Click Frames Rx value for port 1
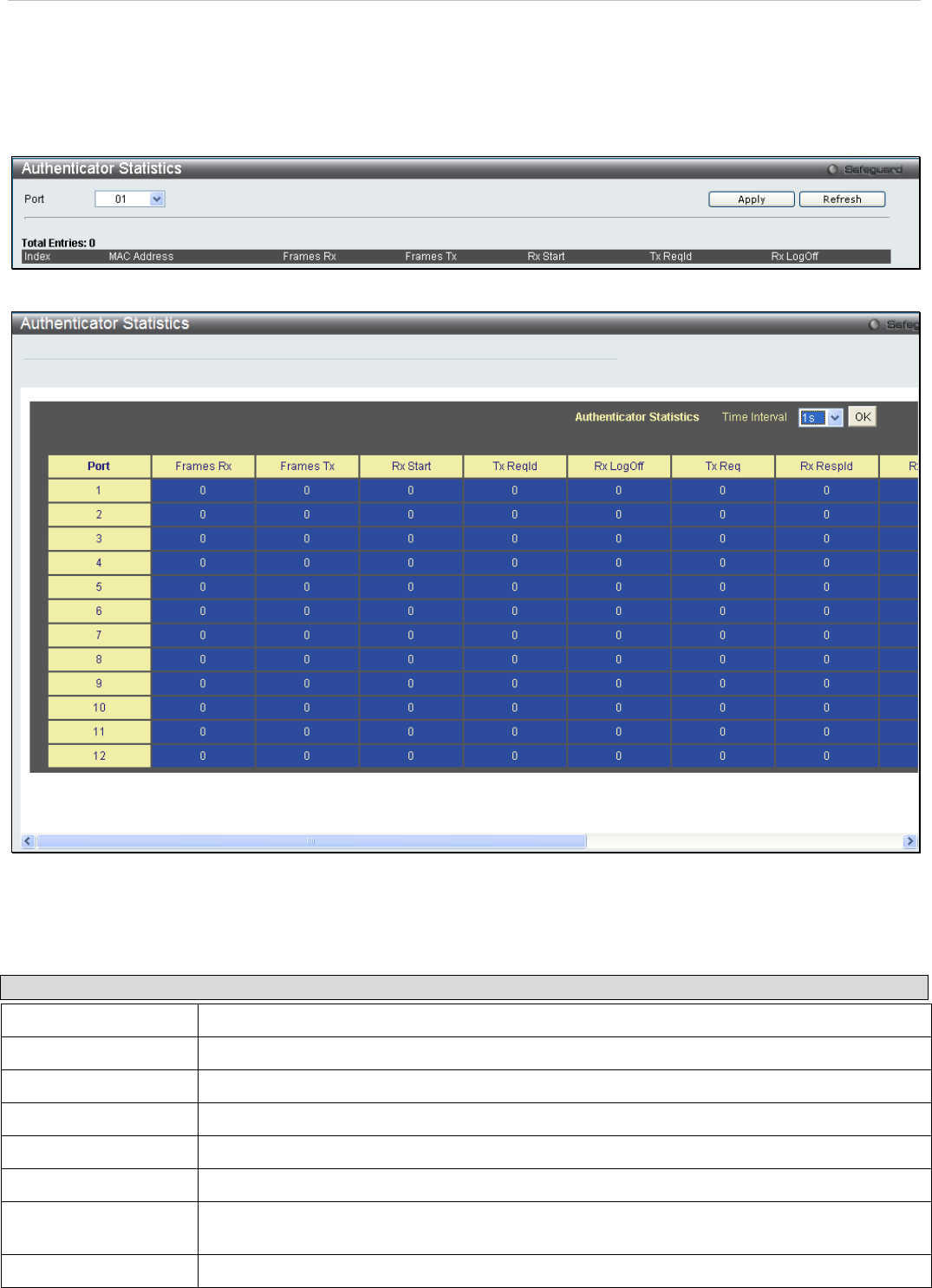 coord(203,491)
